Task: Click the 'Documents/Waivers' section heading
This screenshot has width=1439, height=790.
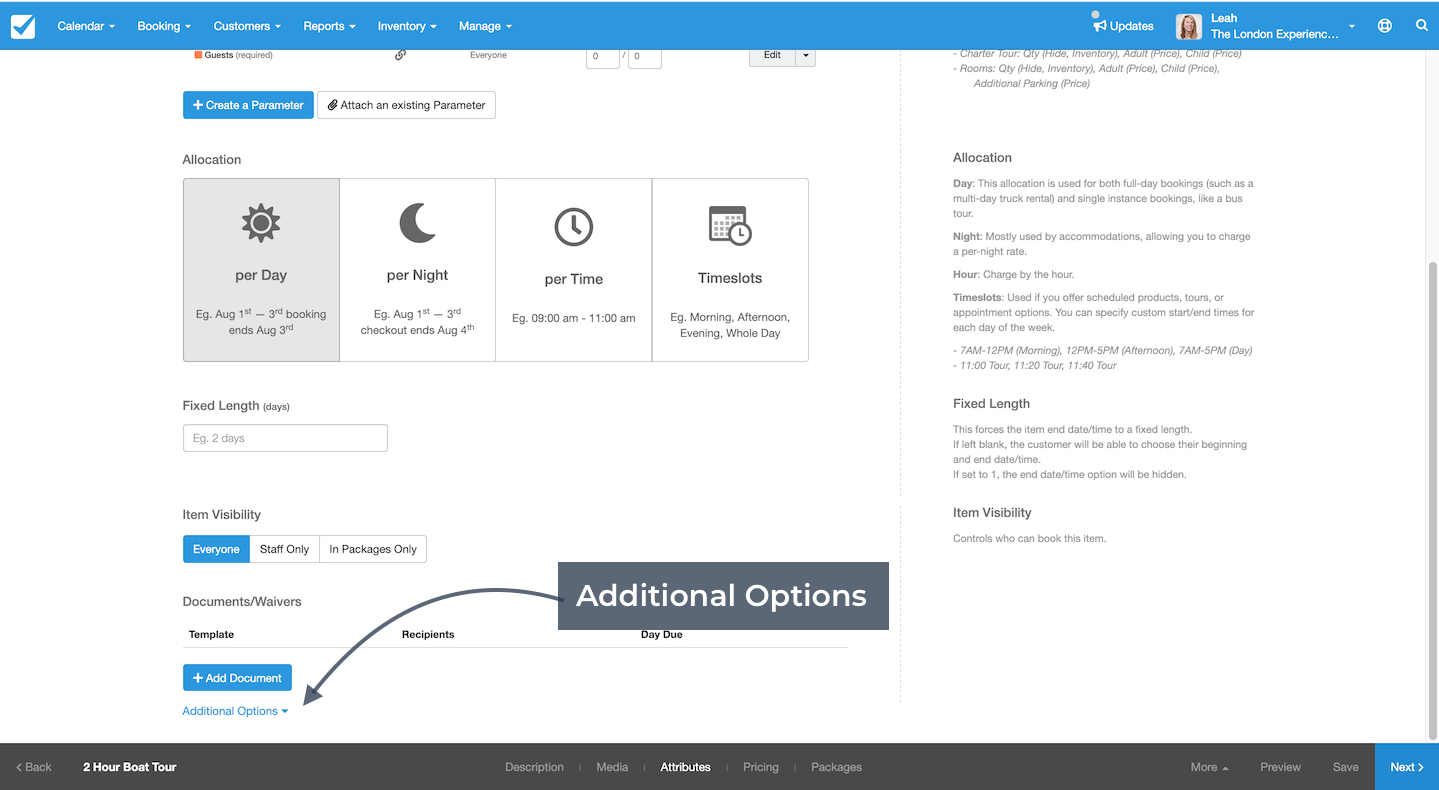Action: coord(242,602)
